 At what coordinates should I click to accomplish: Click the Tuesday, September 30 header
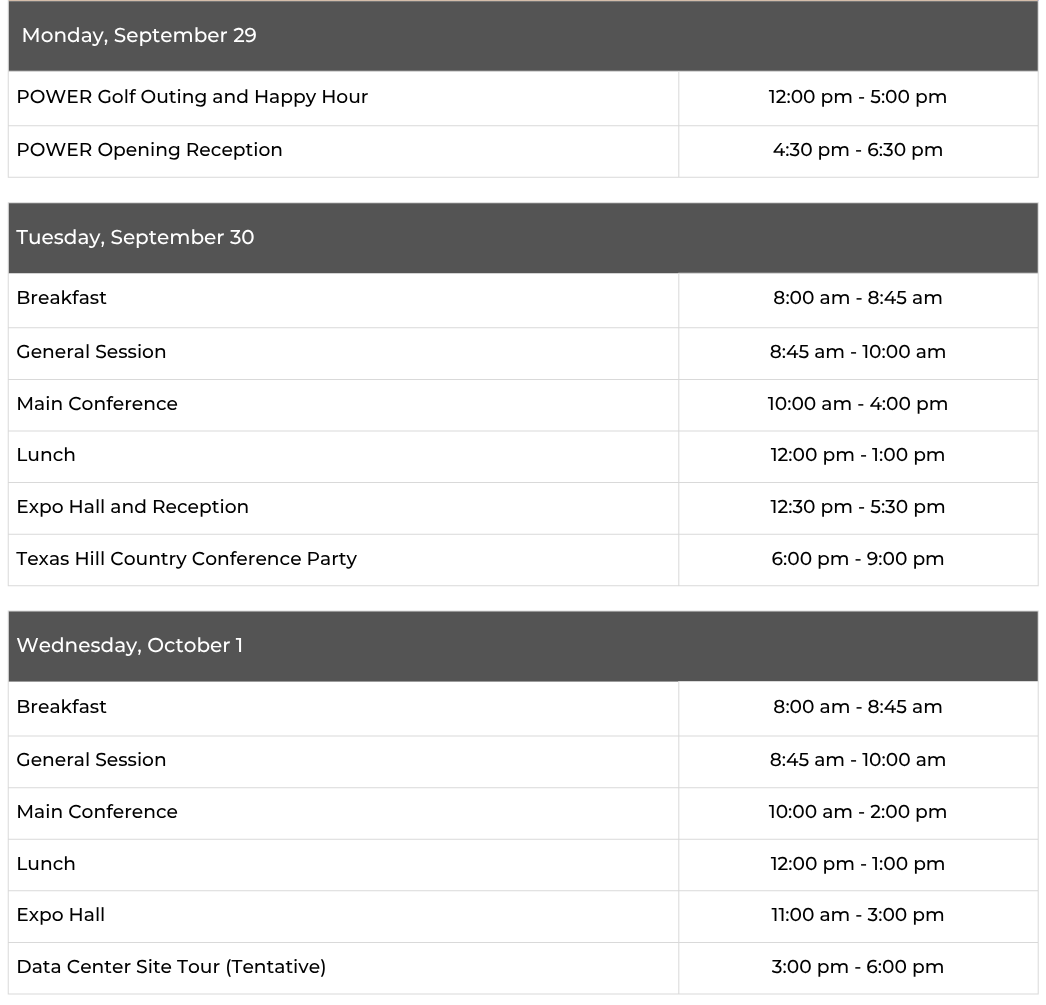click(x=523, y=237)
